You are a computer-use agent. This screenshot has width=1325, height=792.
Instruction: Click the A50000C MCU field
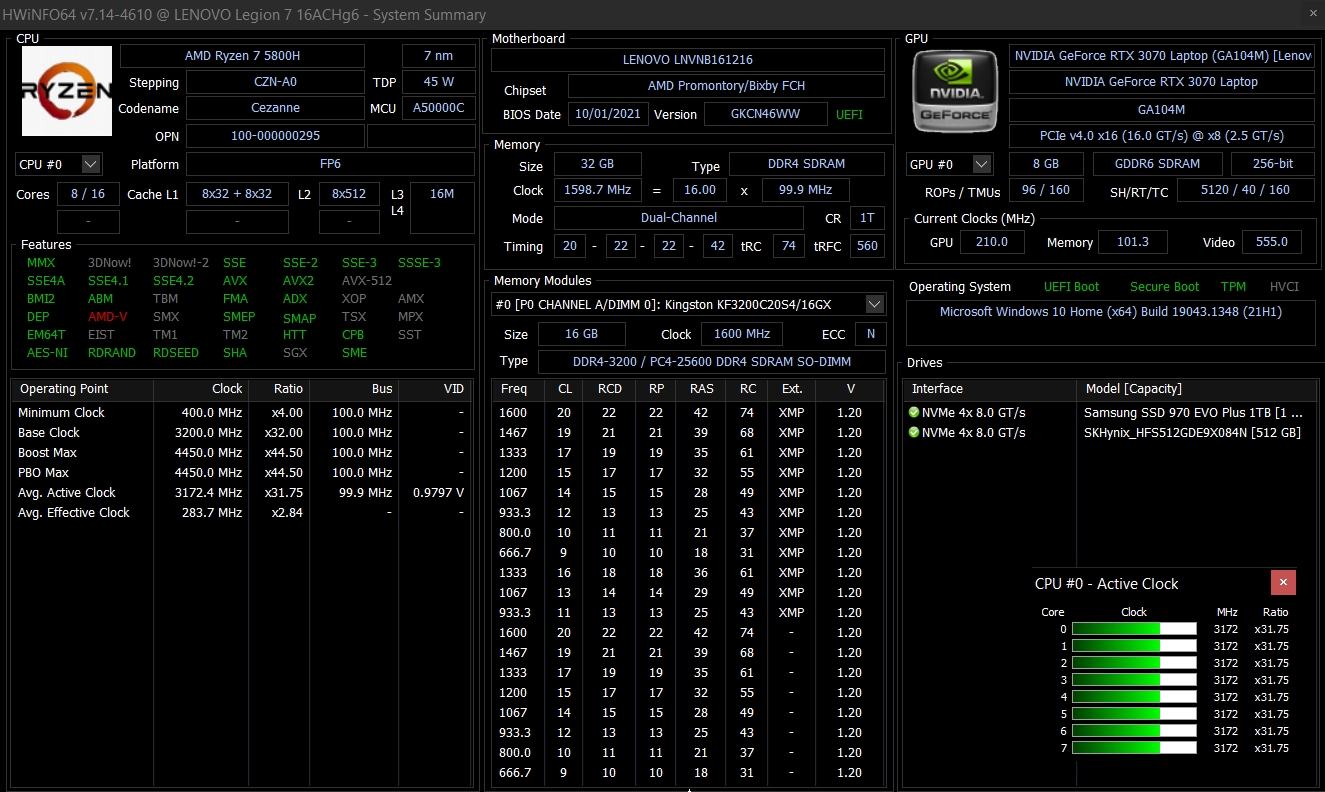(x=438, y=108)
